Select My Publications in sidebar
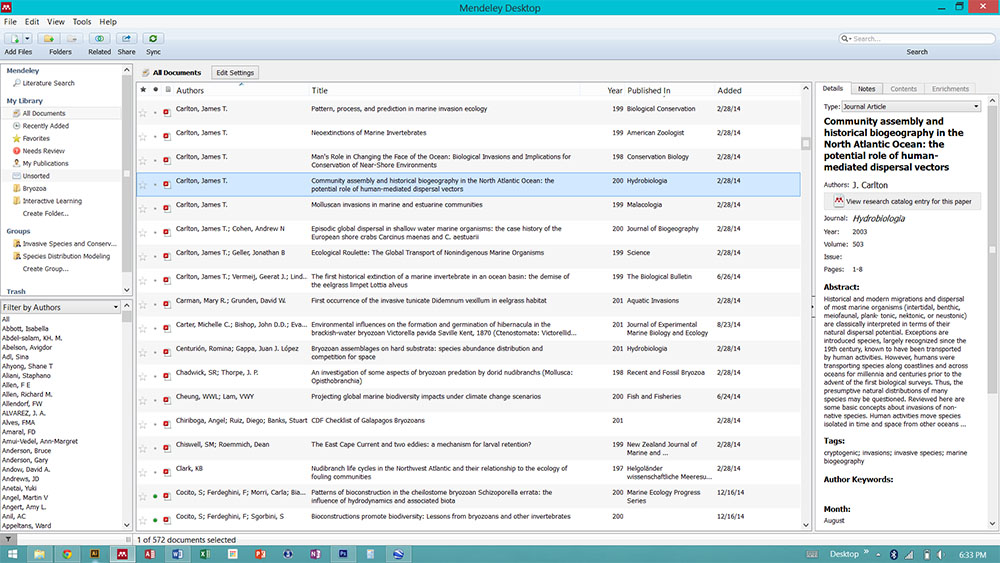The width and height of the screenshot is (1000, 563). click(45, 164)
